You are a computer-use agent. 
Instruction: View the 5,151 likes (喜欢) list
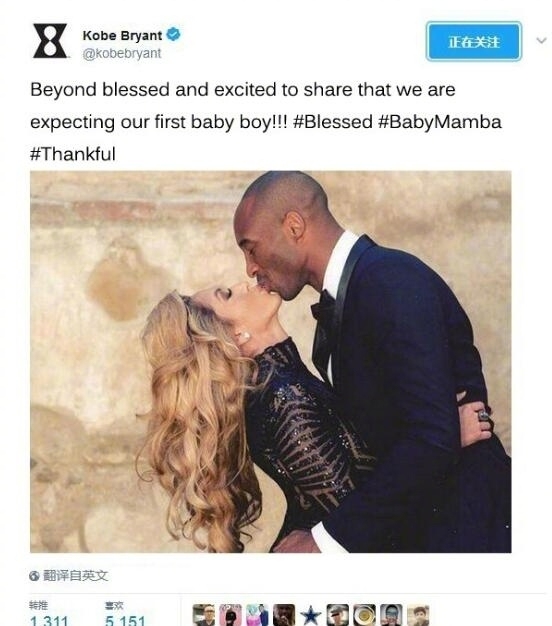click(125, 614)
